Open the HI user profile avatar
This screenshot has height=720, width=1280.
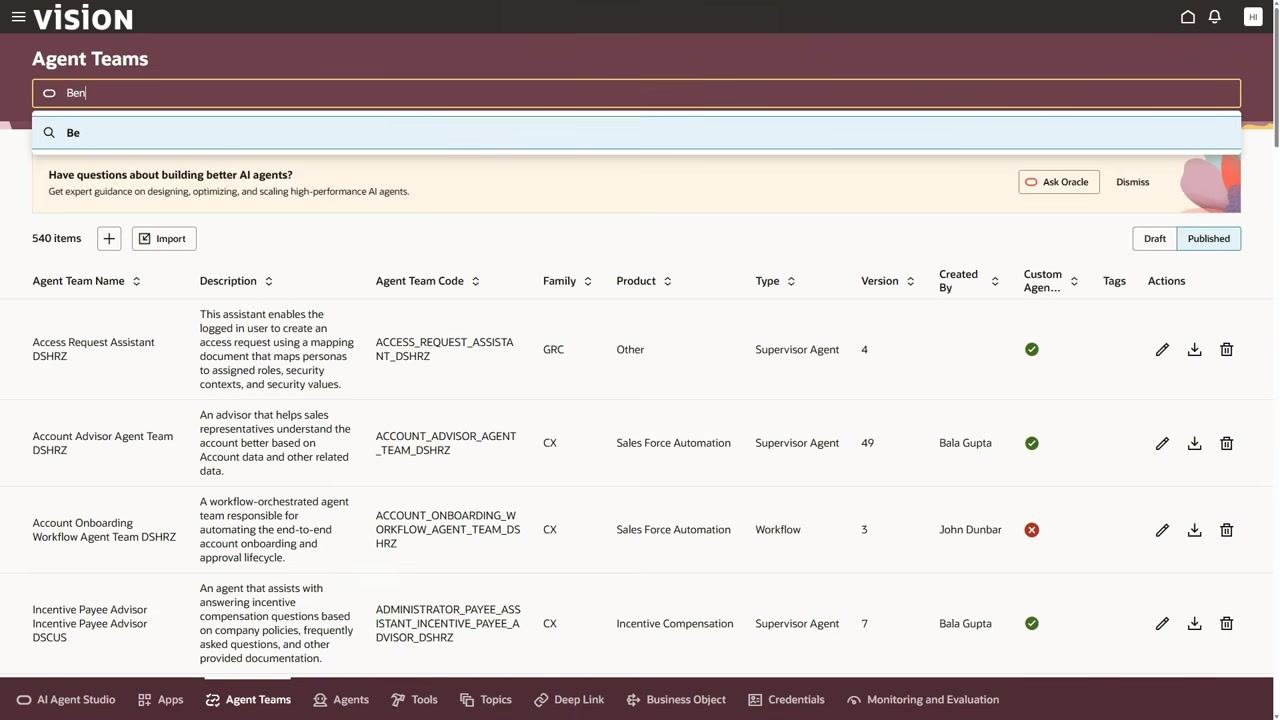pos(1253,17)
